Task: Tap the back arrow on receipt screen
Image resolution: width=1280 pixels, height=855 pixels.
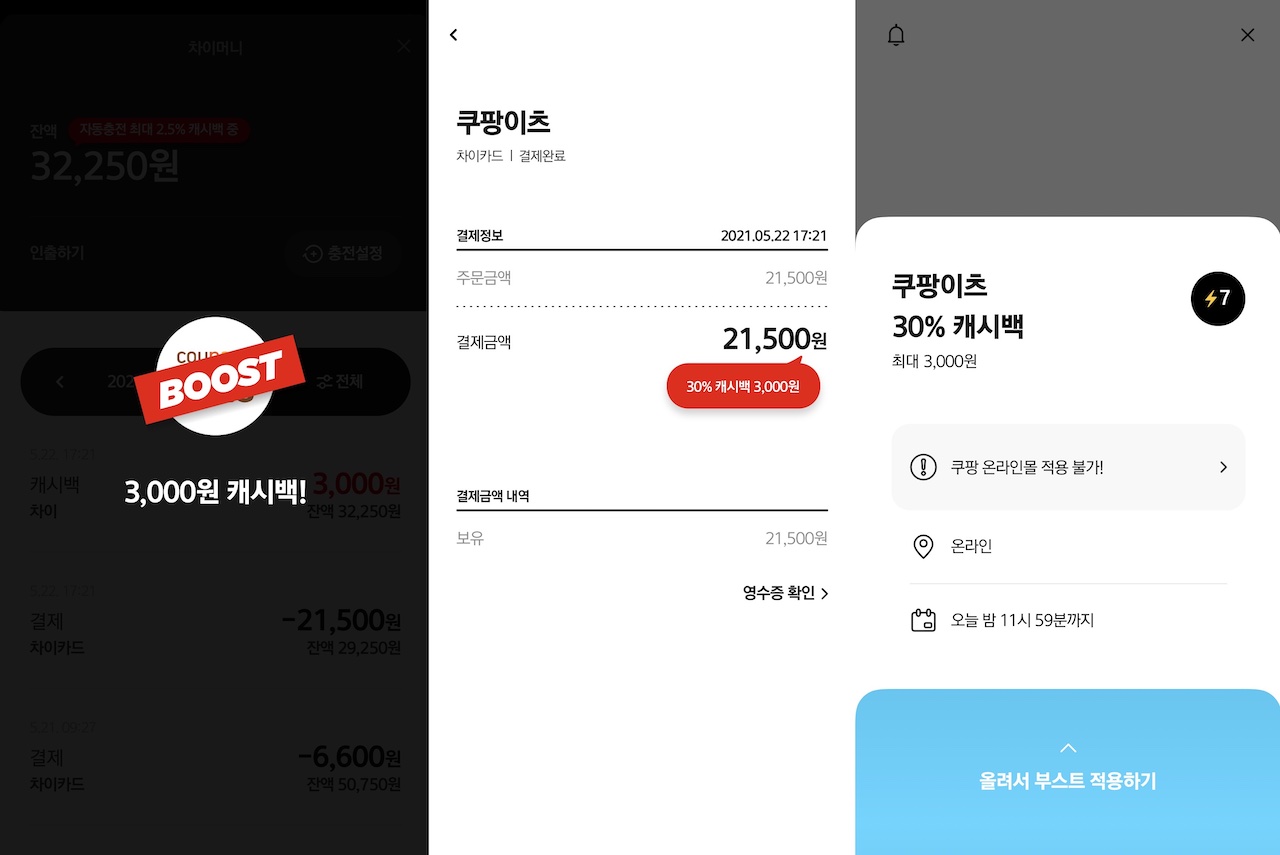Action: tap(453, 35)
